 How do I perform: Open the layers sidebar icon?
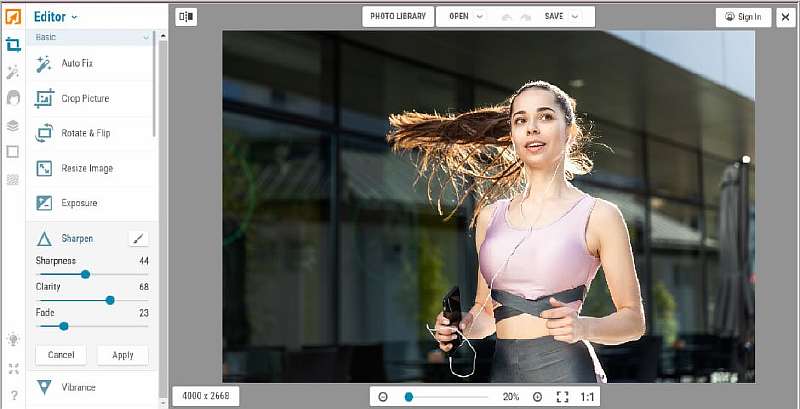[13, 126]
